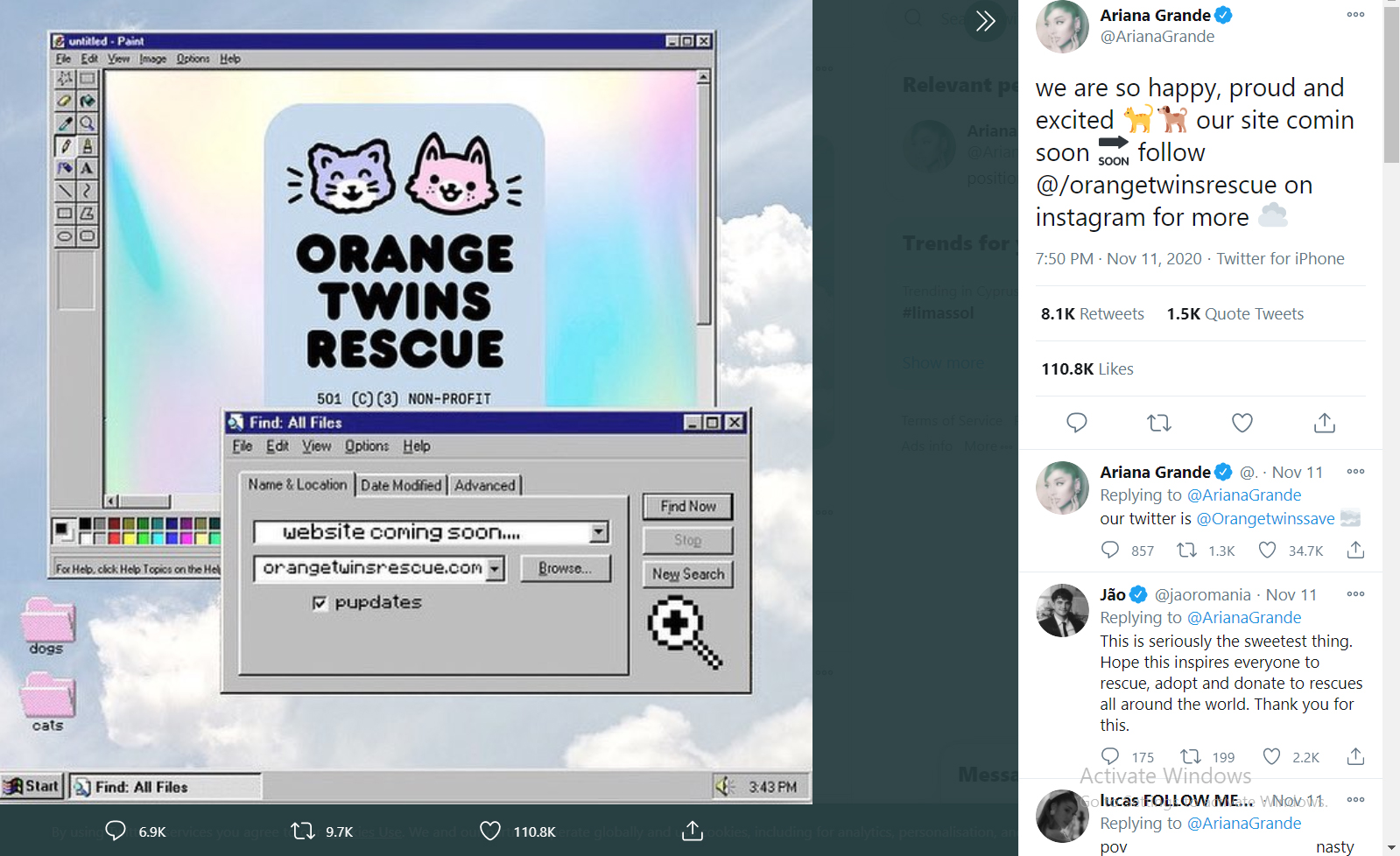Image resolution: width=1400 pixels, height=856 pixels.
Task: Share the 'our twitter is' reply tweet
Action: tap(1355, 550)
